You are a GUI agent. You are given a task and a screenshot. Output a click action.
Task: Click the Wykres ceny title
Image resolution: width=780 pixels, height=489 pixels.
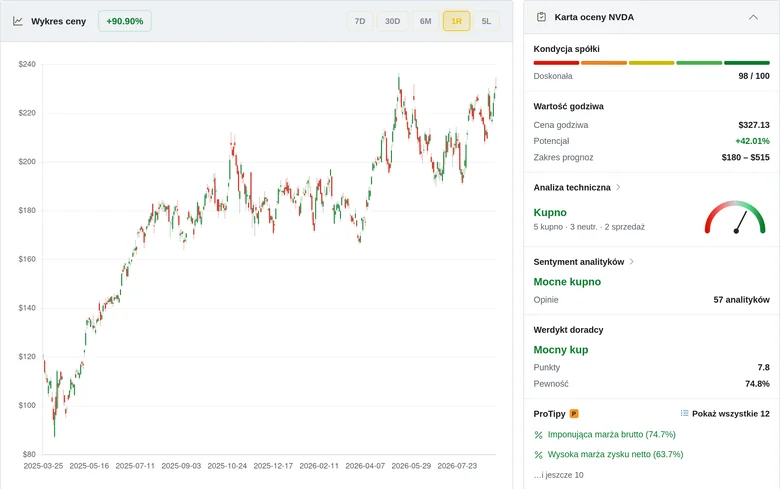pos(58,21)
